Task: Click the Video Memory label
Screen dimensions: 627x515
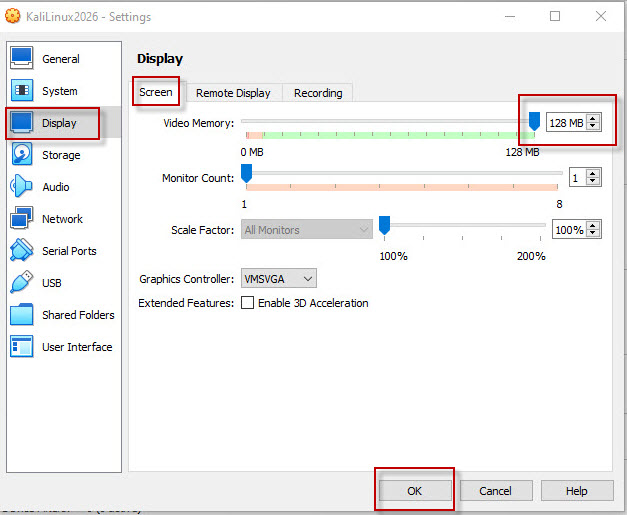Action: pyautogui.click(x=198, y=123)
